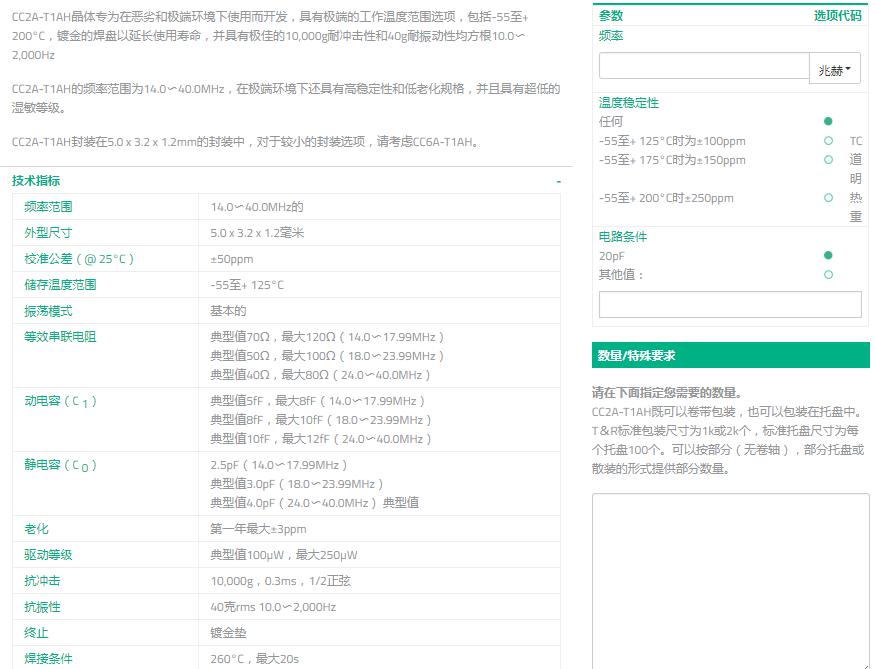This screenshot has width=876, height=669.
Task: Collapse the 技术指标 section with minus icon
Action: coord(558,181)
